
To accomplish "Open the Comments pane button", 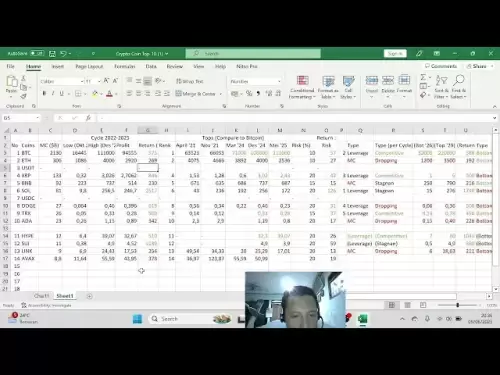I will (x=441, y=66).
